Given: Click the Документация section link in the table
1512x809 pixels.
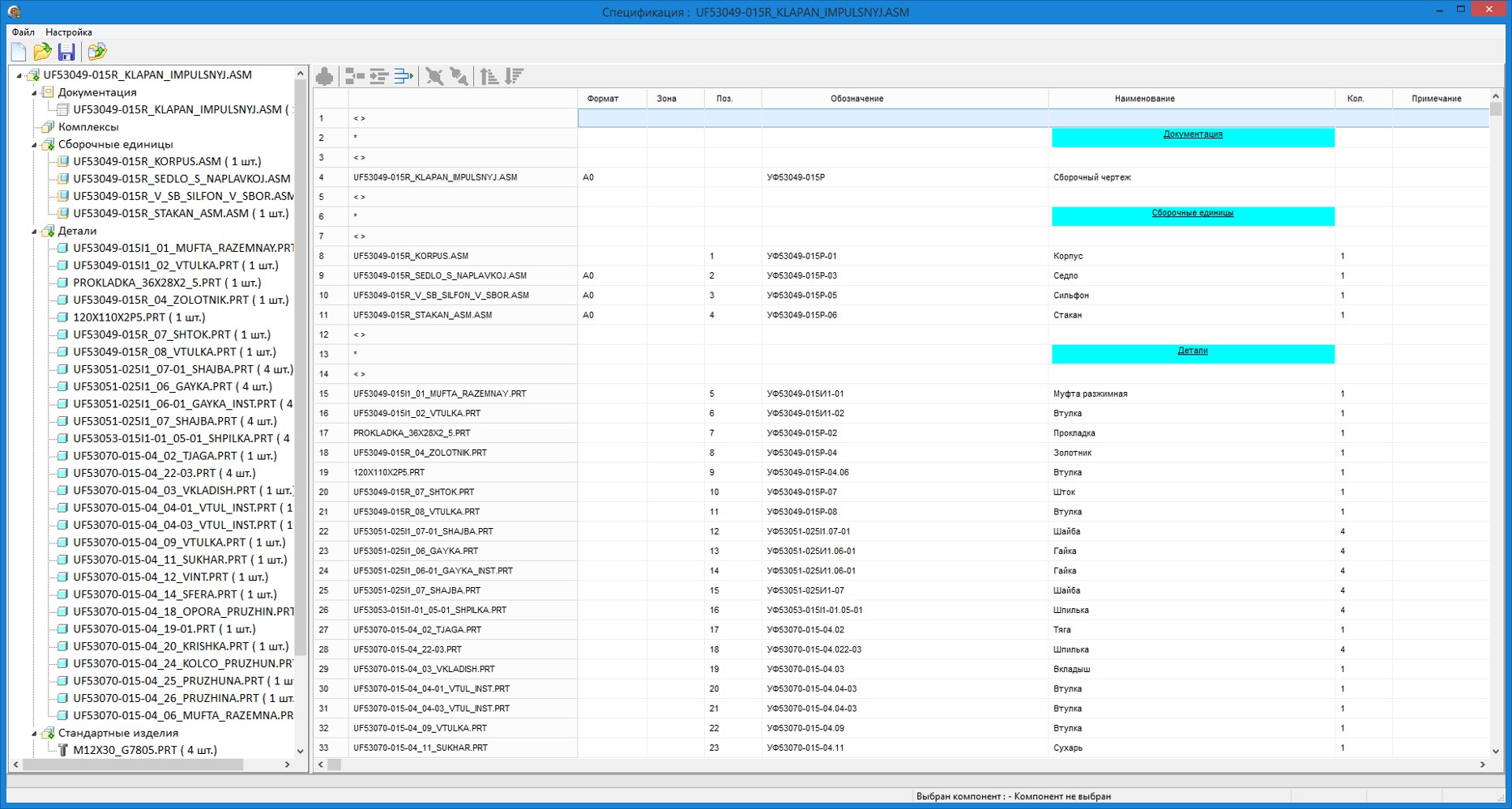Looking at the screenshot, I should pyautogui.click(x=1193, y=134).
